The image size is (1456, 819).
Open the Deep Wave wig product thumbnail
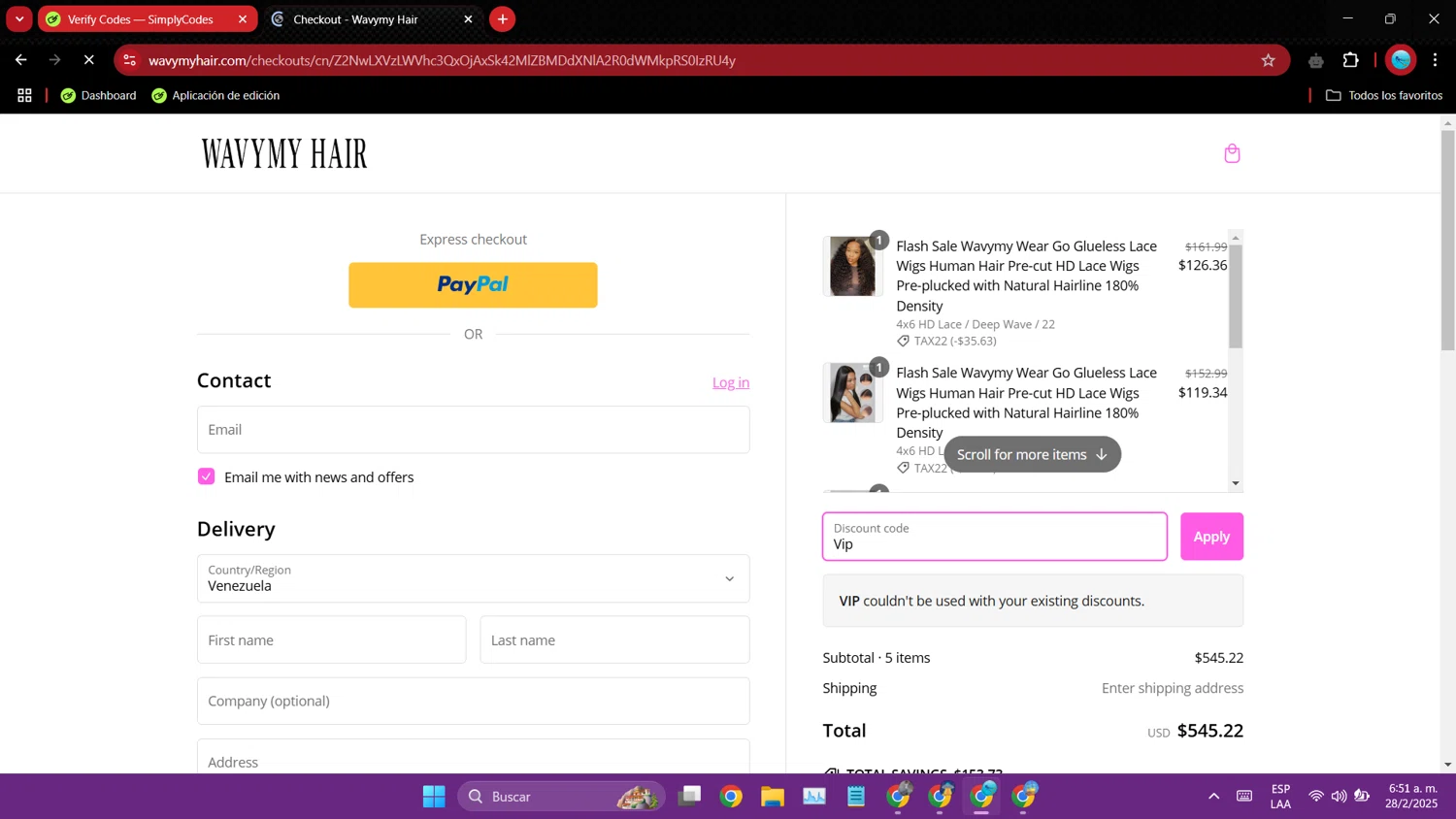tap(851, 266)
